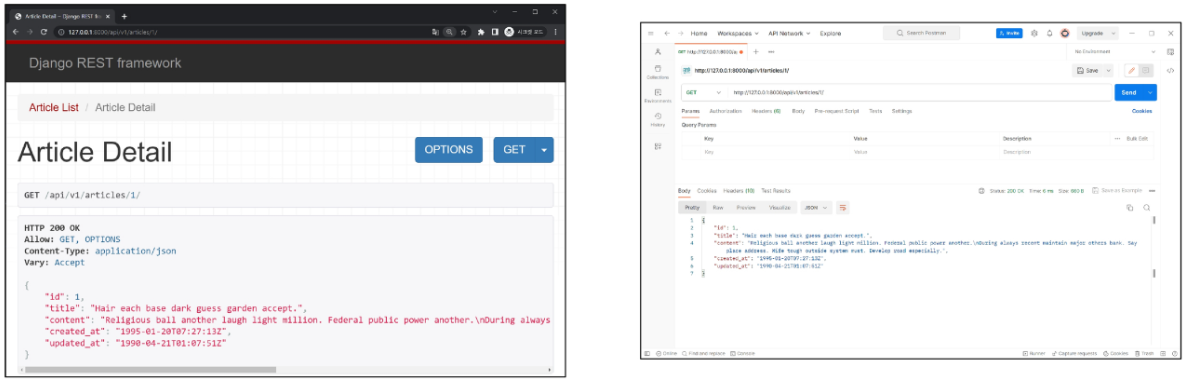Image resolution: width=1187 pixels, height=382 pixels.
Task: Click the "HTTP 200 OK" line
Action: (x=52, y=228)
